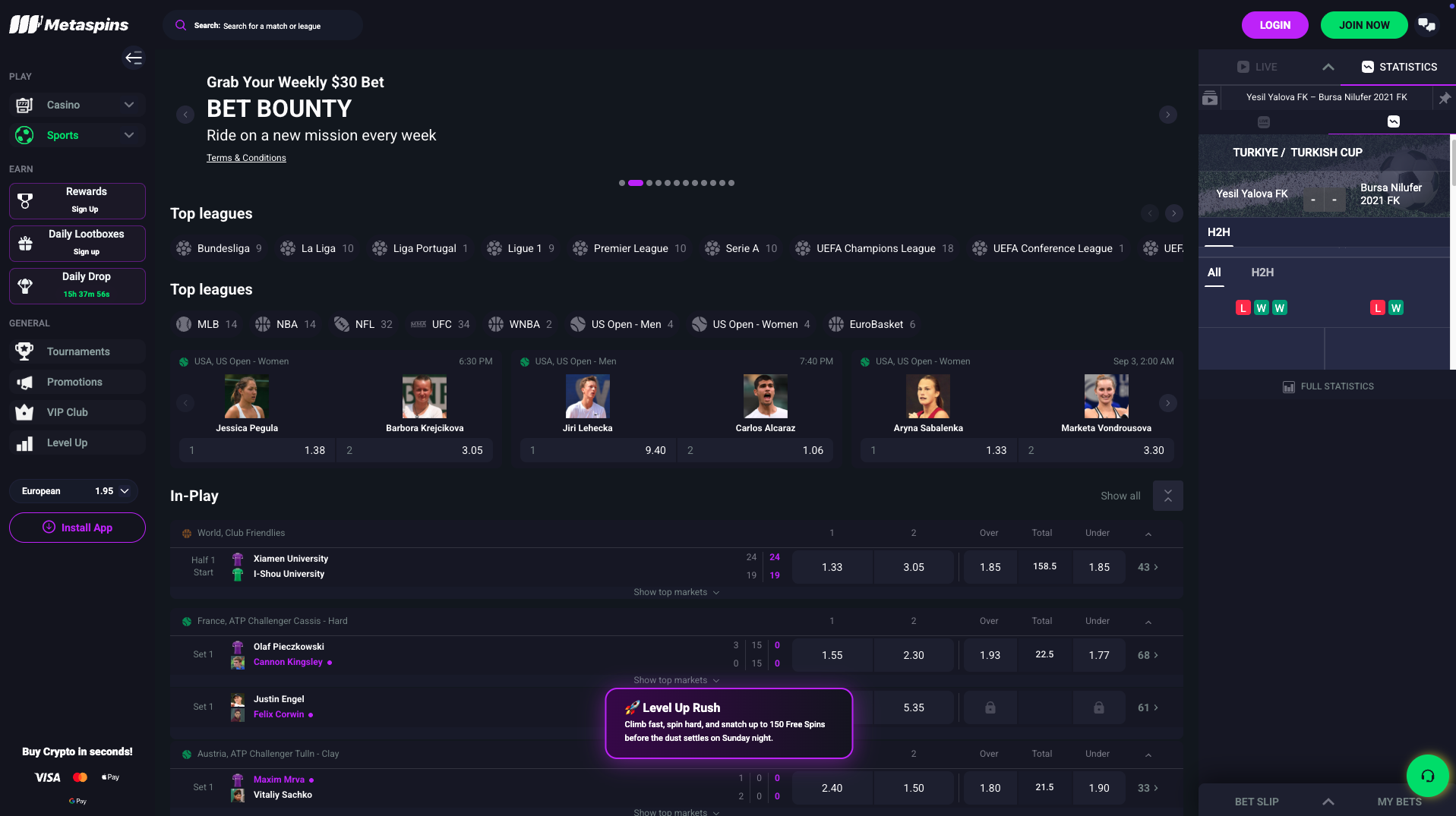The height and width of the screenshot is (816, 1456).
Task: Select the All form filter
Action: tap(1214, 273)
